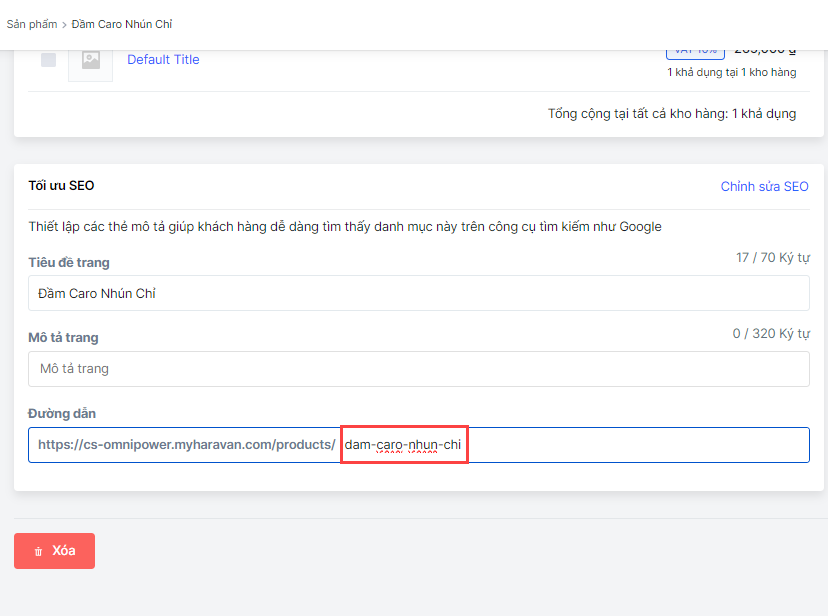This screenshot has width=828, height=616.
Task: Open the Default Title variant link
Action: coord(163,60)
